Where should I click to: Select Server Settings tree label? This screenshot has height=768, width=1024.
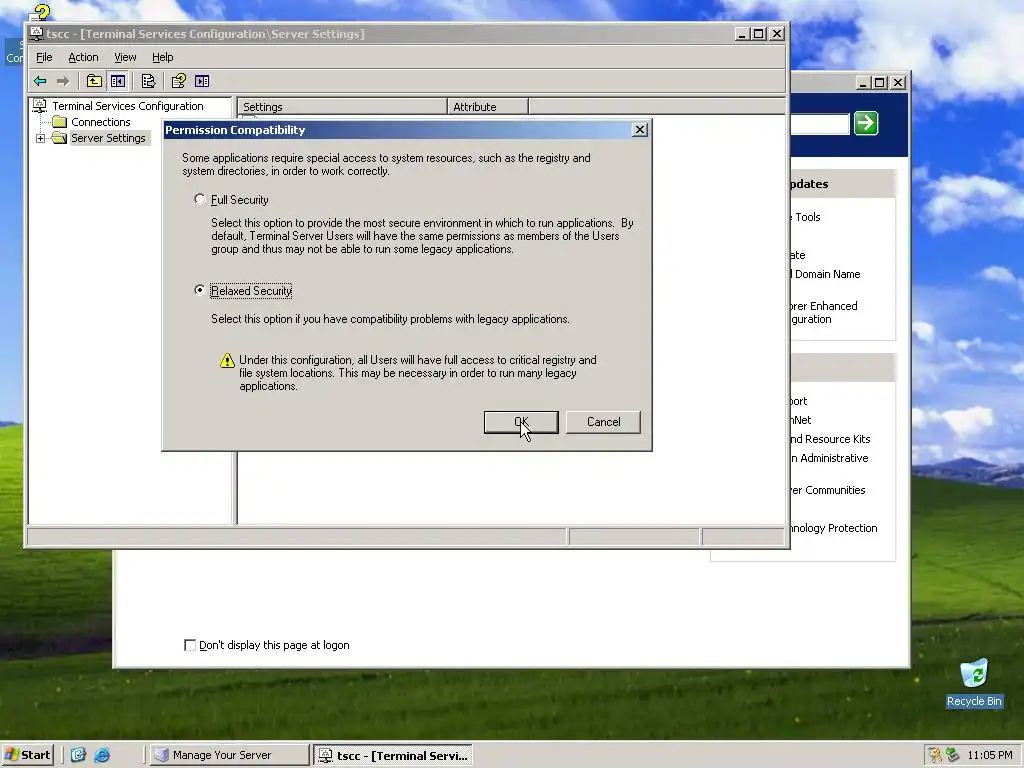(108, 138)
